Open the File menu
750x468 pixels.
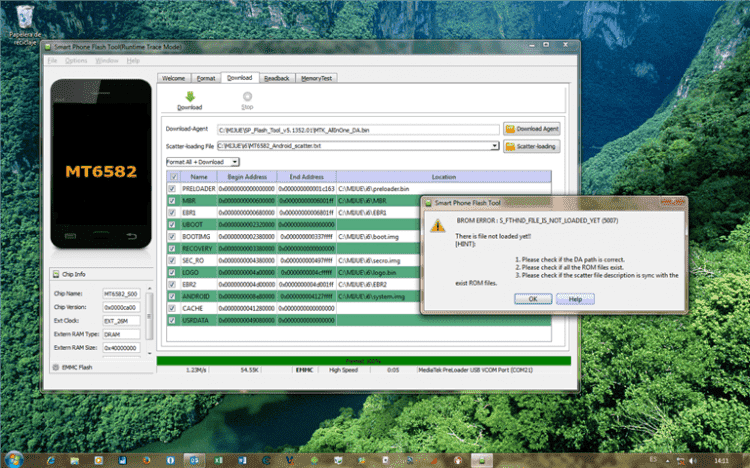pyautogui.click(x=52, y=61)
